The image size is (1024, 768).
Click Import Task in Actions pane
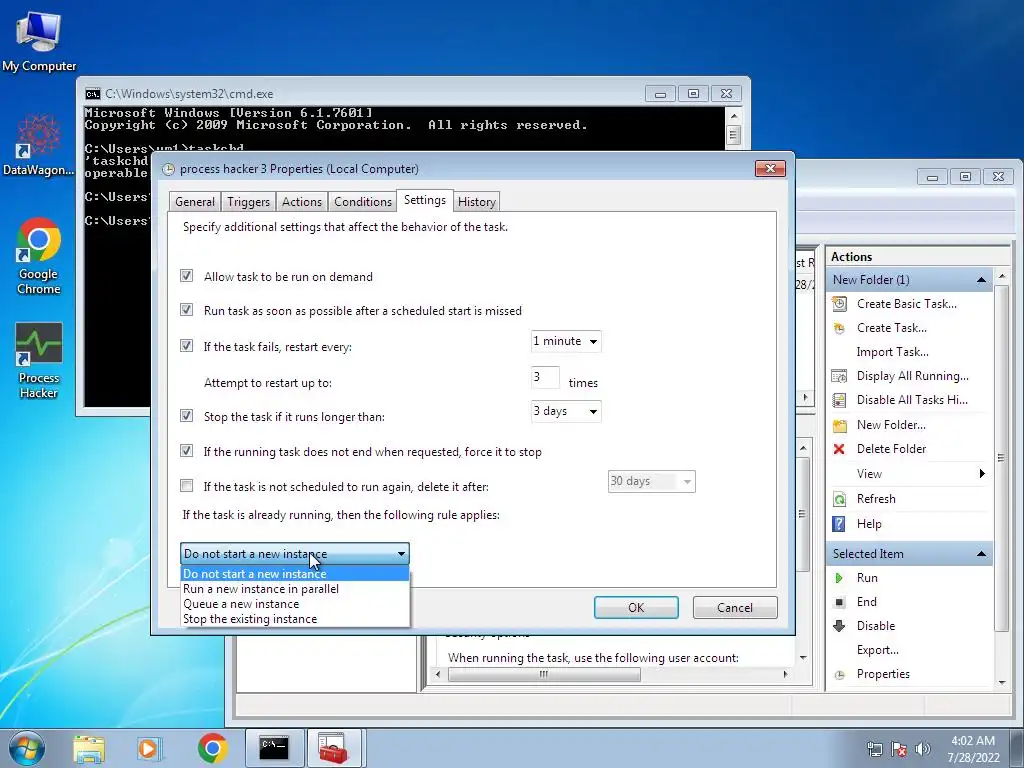coord(892,352)
